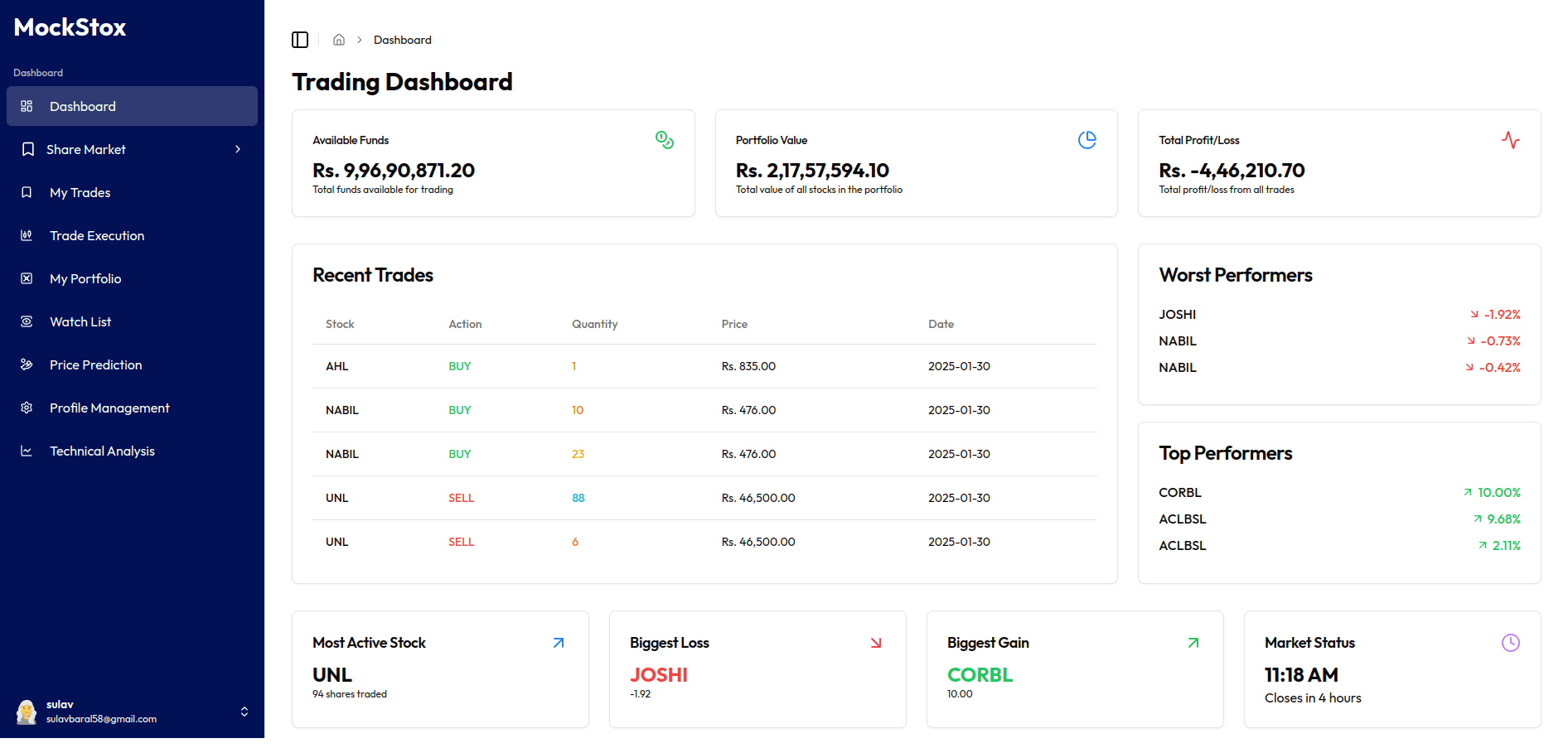The image size is (1568, 748).
Task: Go to Trade Execution
Action: tap(97, 235)
